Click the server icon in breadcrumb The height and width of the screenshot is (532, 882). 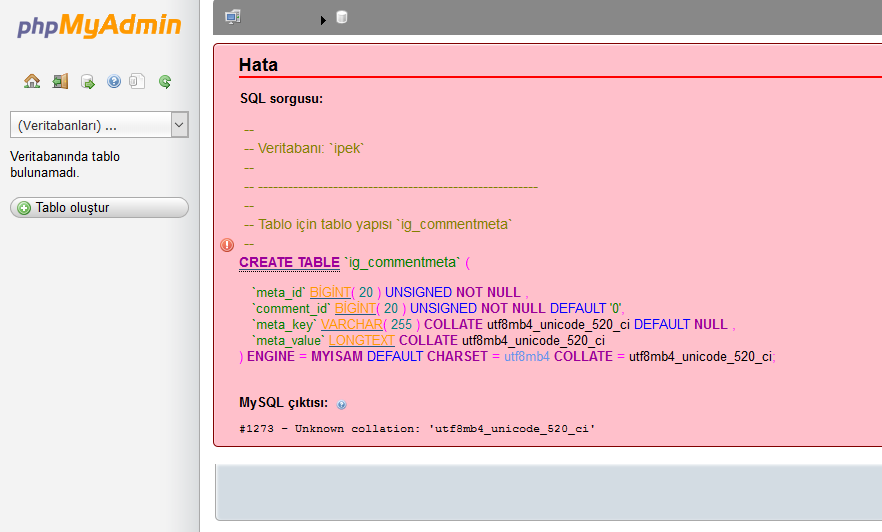(233, 17)
